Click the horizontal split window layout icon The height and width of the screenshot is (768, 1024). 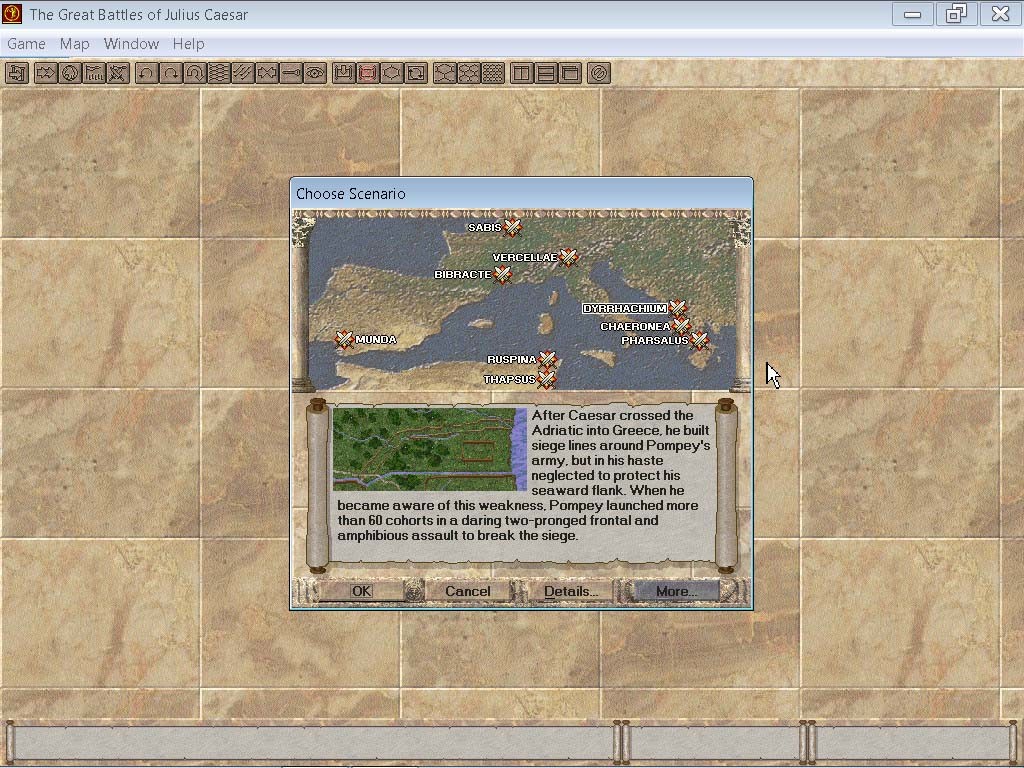pyautogui.click(x=546, y=73)
